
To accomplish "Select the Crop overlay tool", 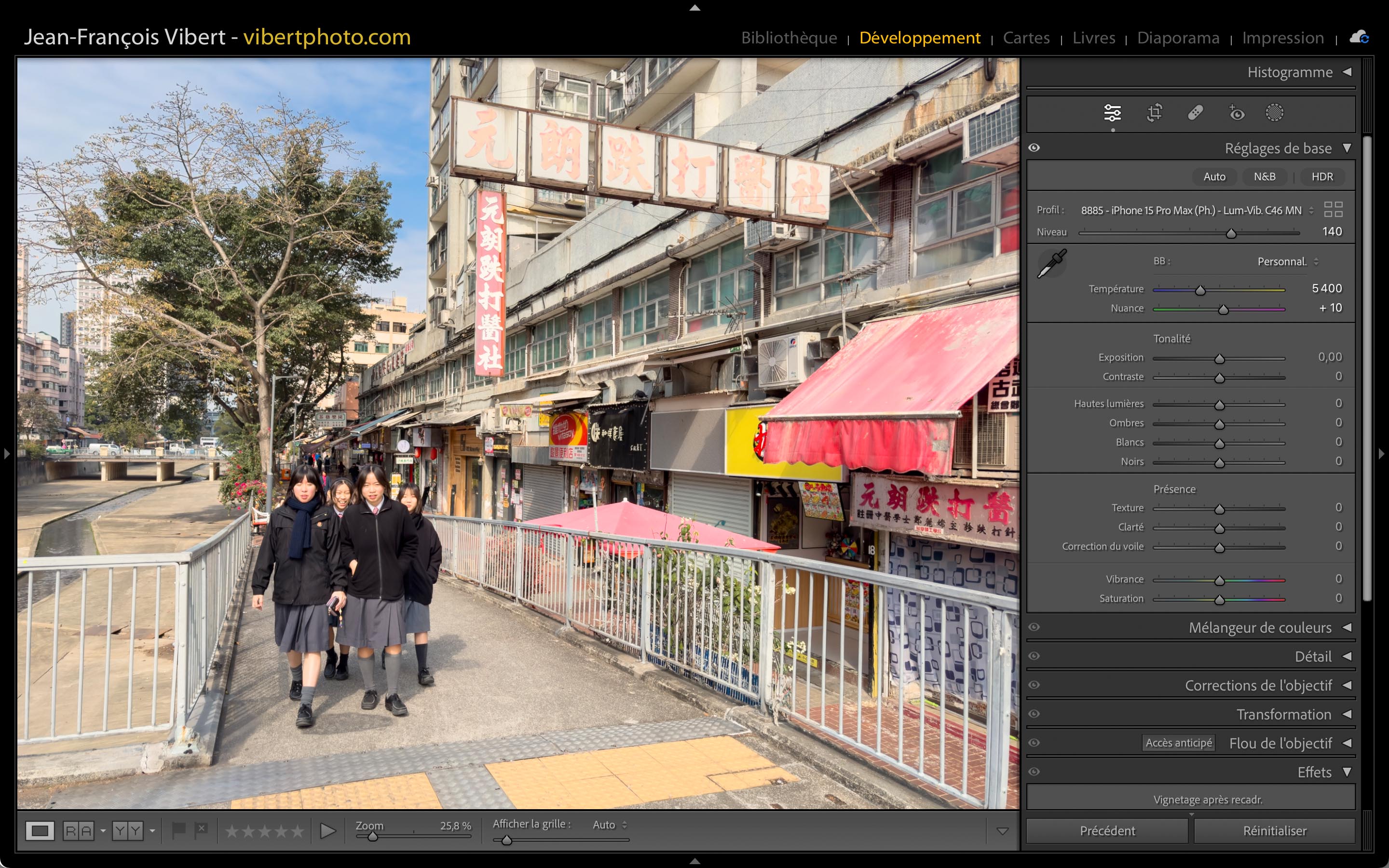I will point(1154,112).
